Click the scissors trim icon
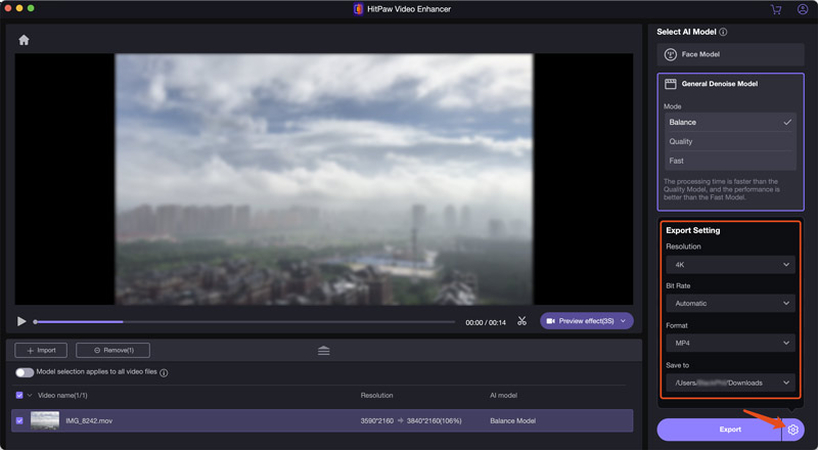This screenshot has height=450, width=818. [522, 321]
